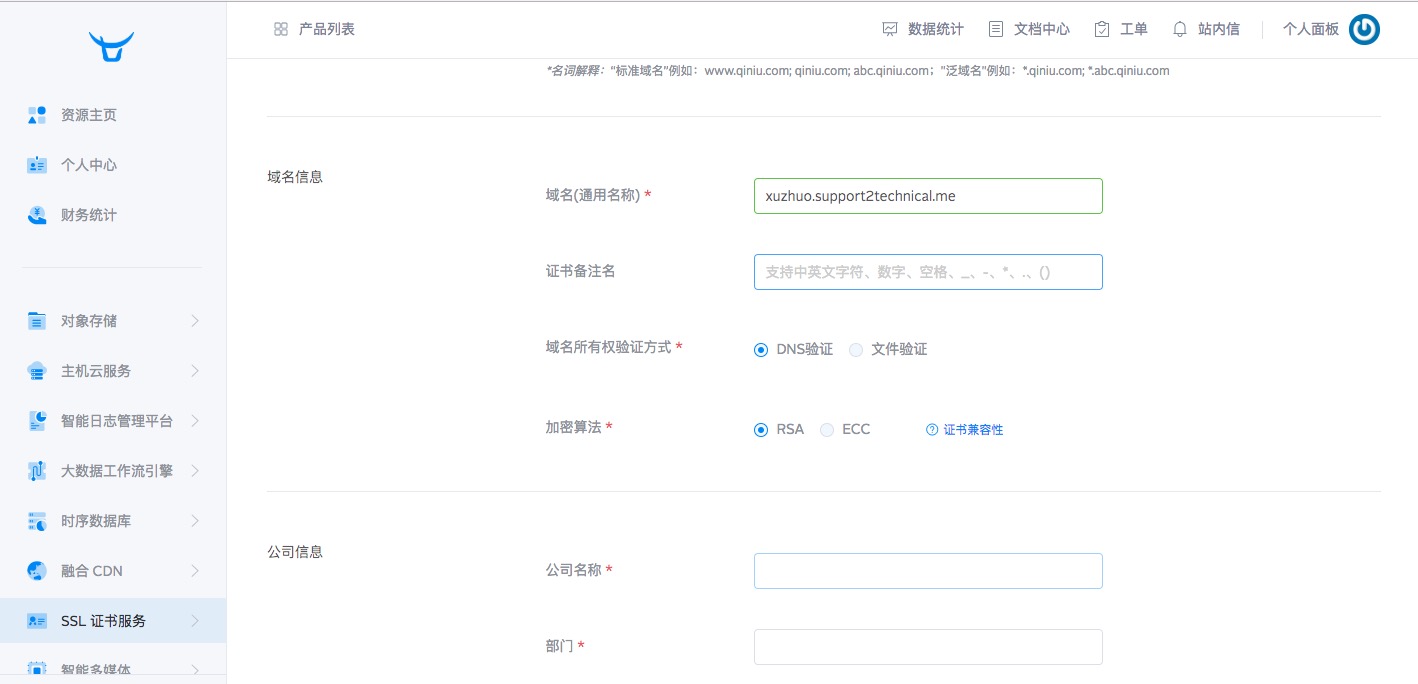Click the Qiniu bull logo icon
This screenshot has height=684, width=1418.
tap(111, 46)
